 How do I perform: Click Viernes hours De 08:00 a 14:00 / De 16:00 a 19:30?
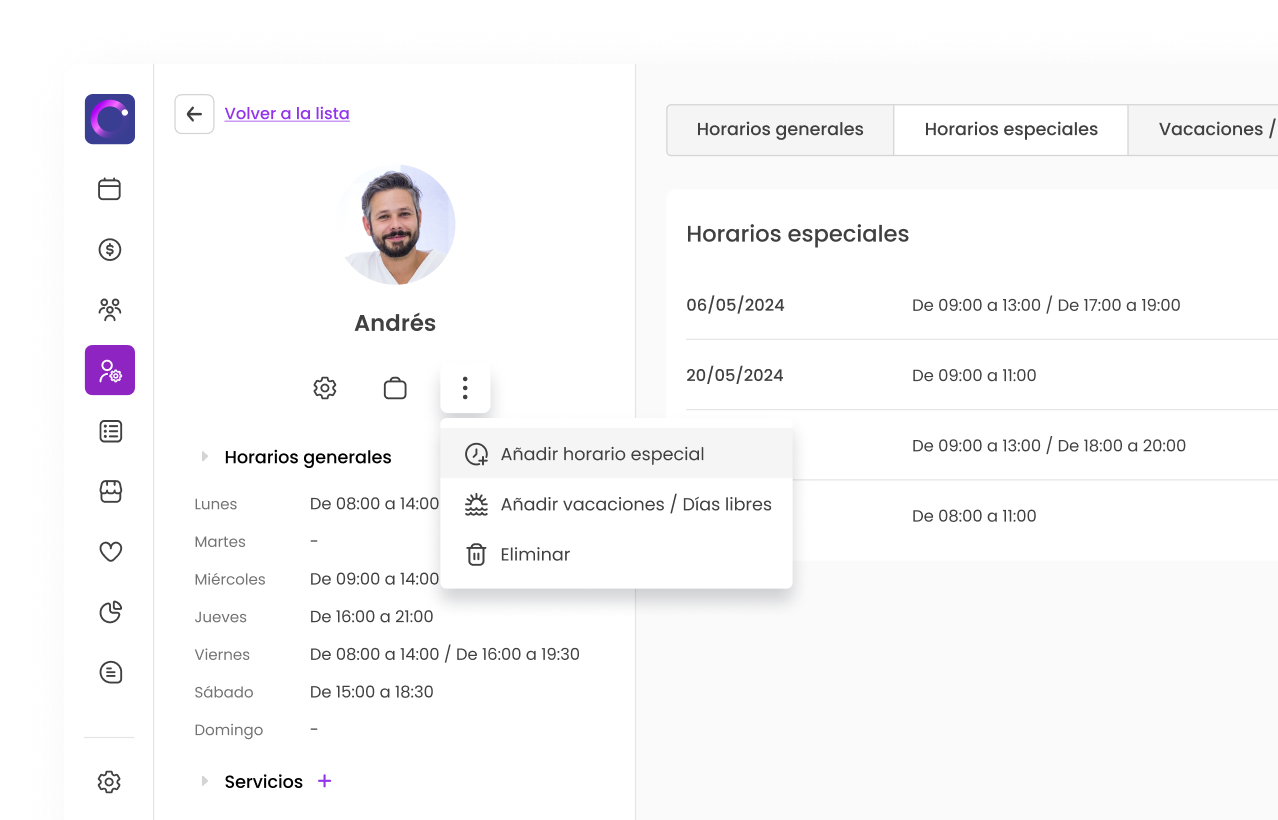click(x=445, y=654)
